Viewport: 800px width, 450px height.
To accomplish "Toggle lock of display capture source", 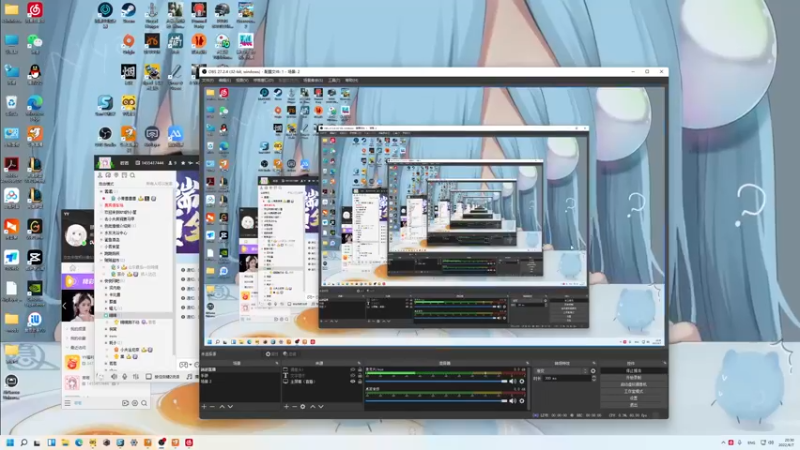I will pyautogui.click(x=360, y=382).
